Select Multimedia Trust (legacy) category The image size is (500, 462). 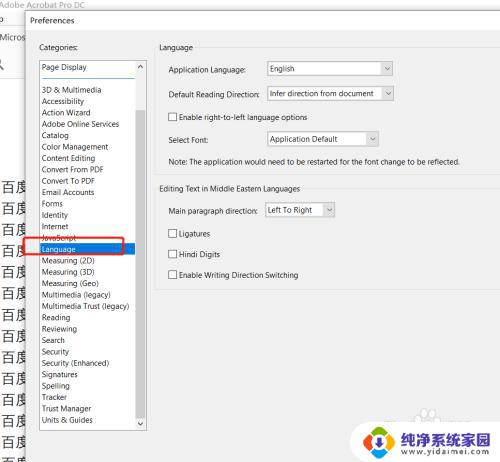click(x=85, y=306)
